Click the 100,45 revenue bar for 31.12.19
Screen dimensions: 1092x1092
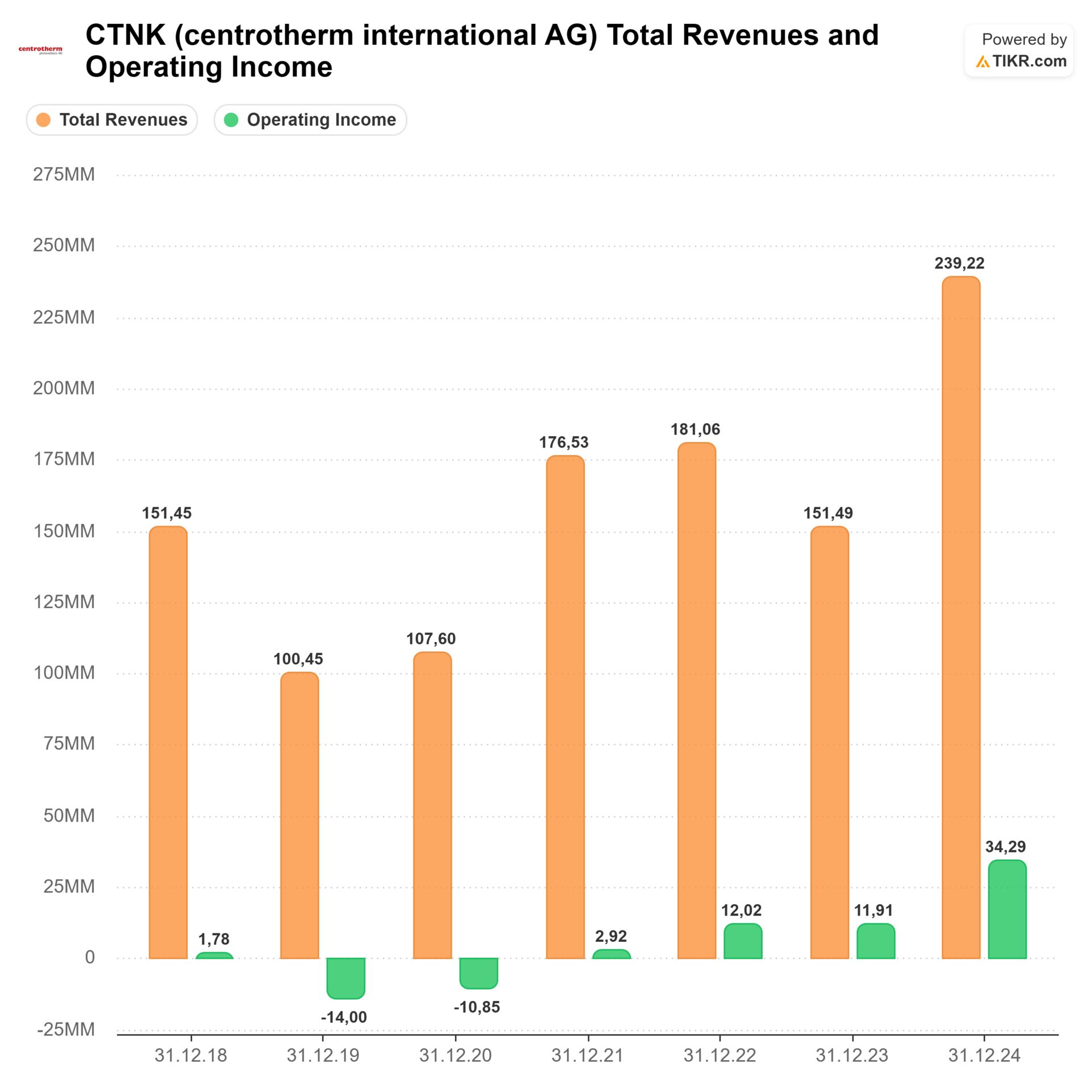point(299,815)
